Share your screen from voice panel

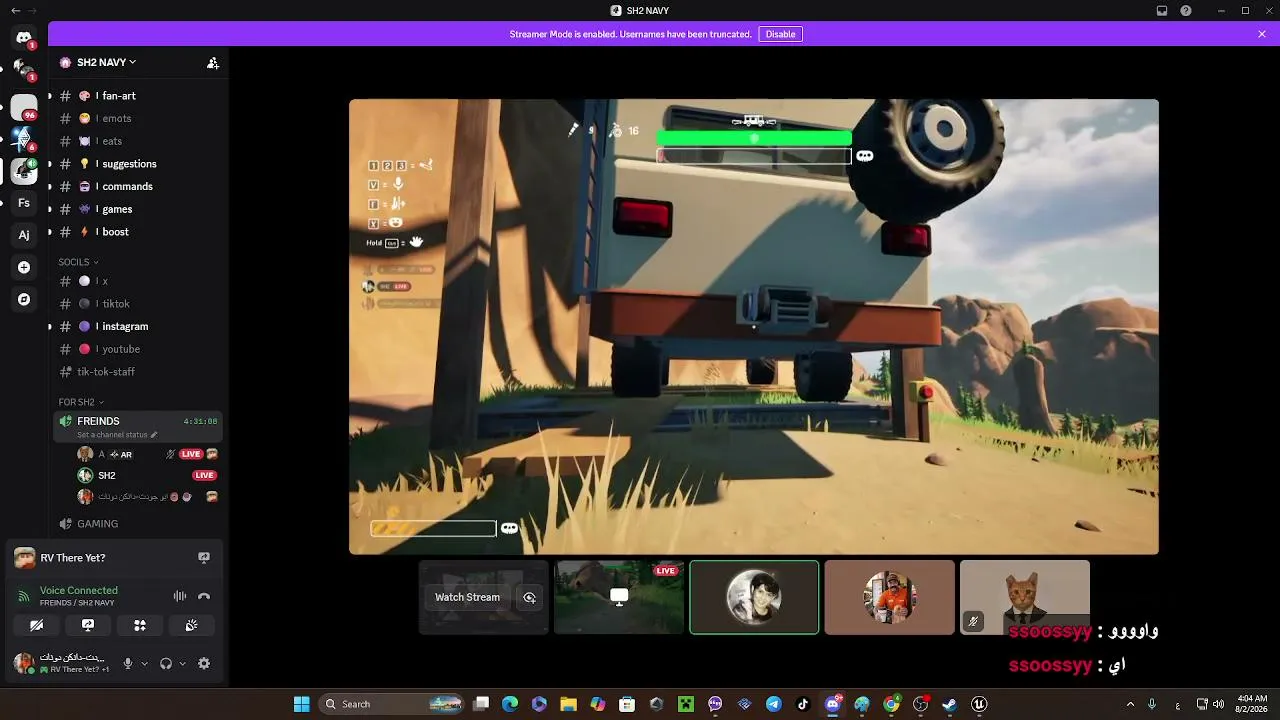click(88, 625)
